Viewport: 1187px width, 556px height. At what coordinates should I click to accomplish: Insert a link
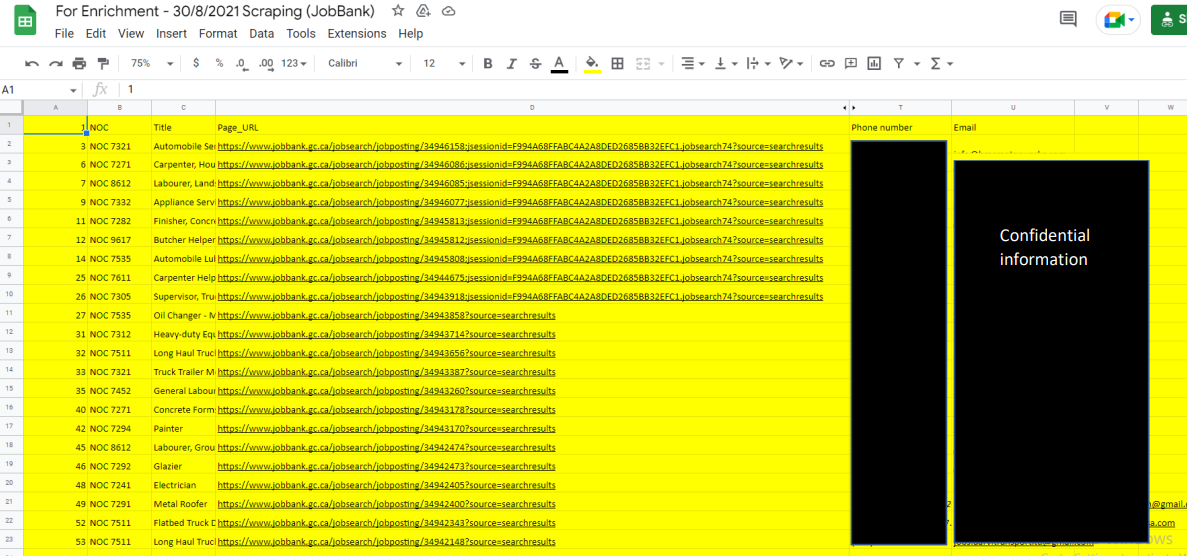pyautogui.click(x=827, y=64)
